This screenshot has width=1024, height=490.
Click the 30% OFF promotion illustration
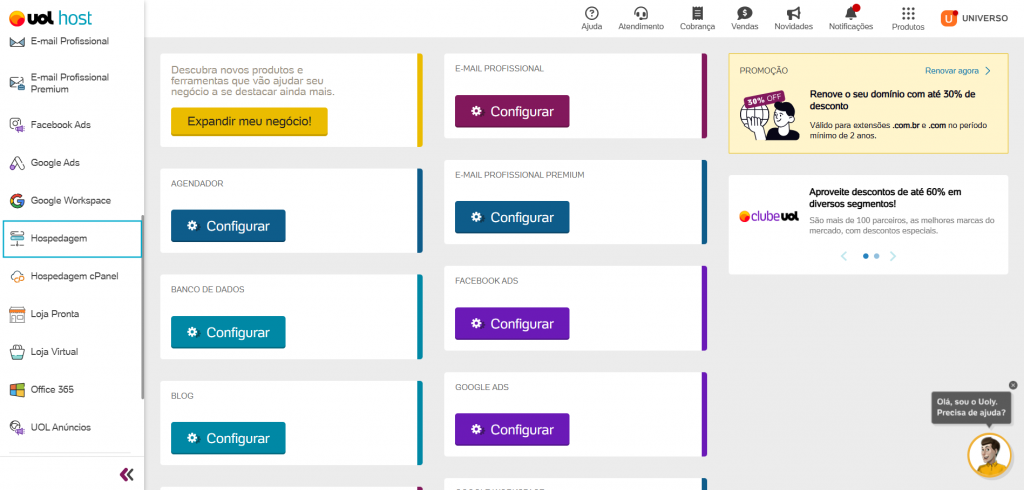[769, 116]
